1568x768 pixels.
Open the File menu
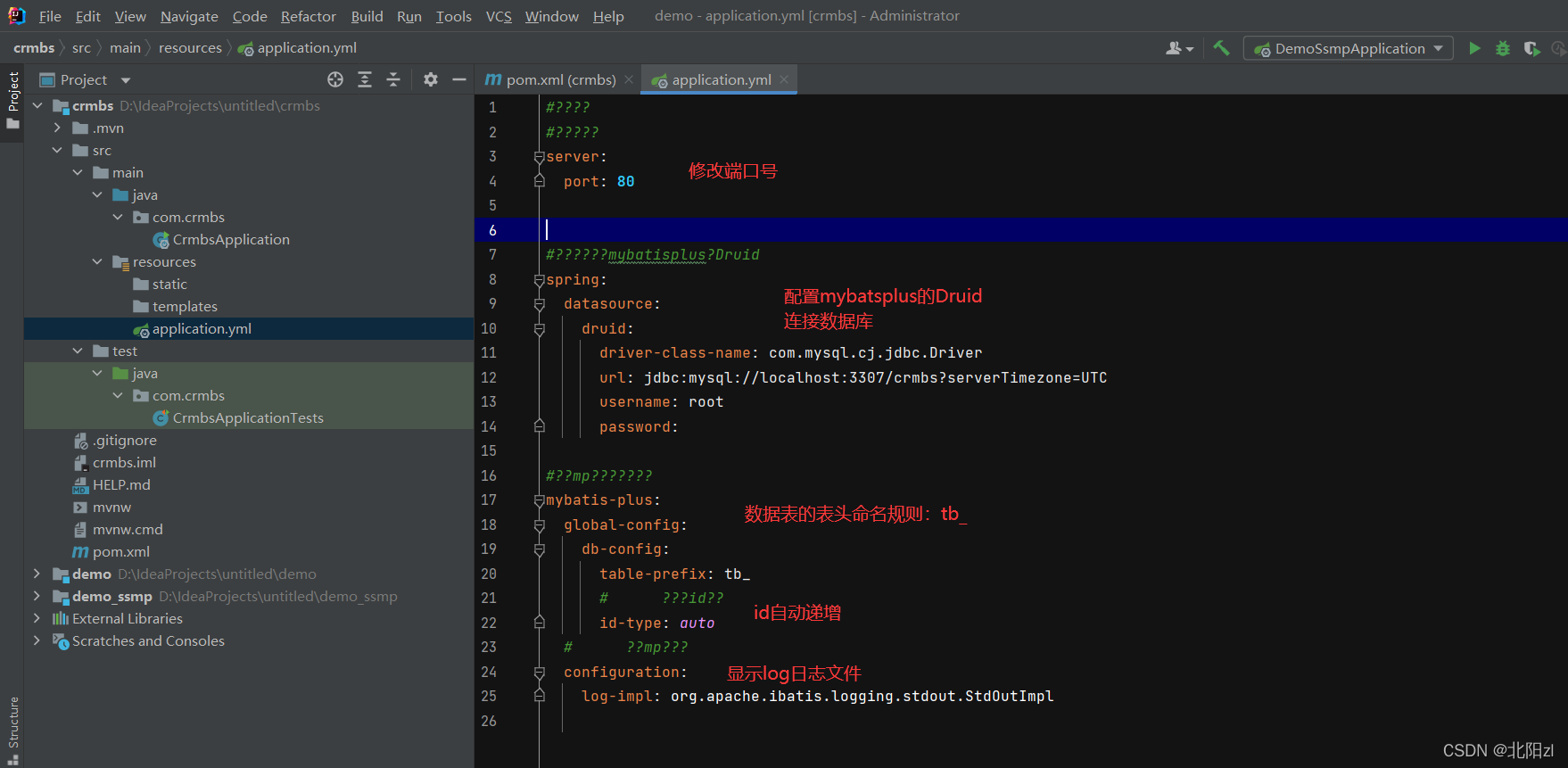pyautogui.click(x=50, y=16)
